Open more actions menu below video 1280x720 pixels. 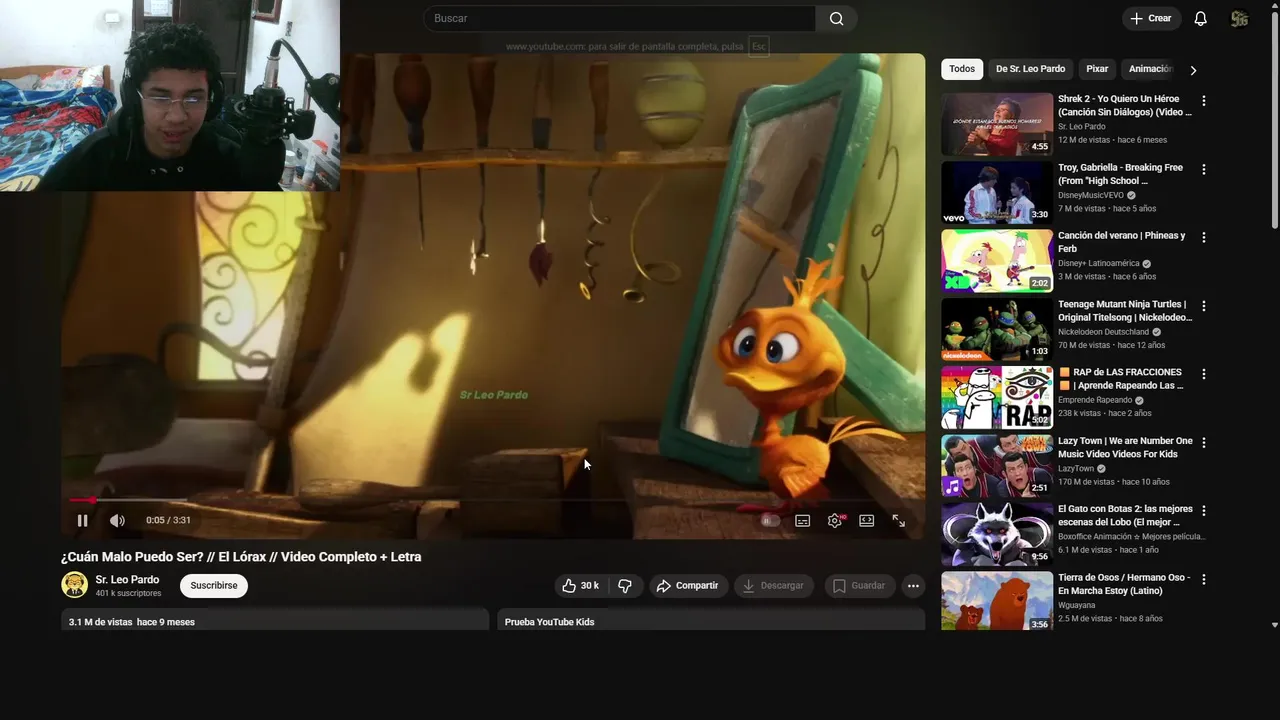coord(913,586)
